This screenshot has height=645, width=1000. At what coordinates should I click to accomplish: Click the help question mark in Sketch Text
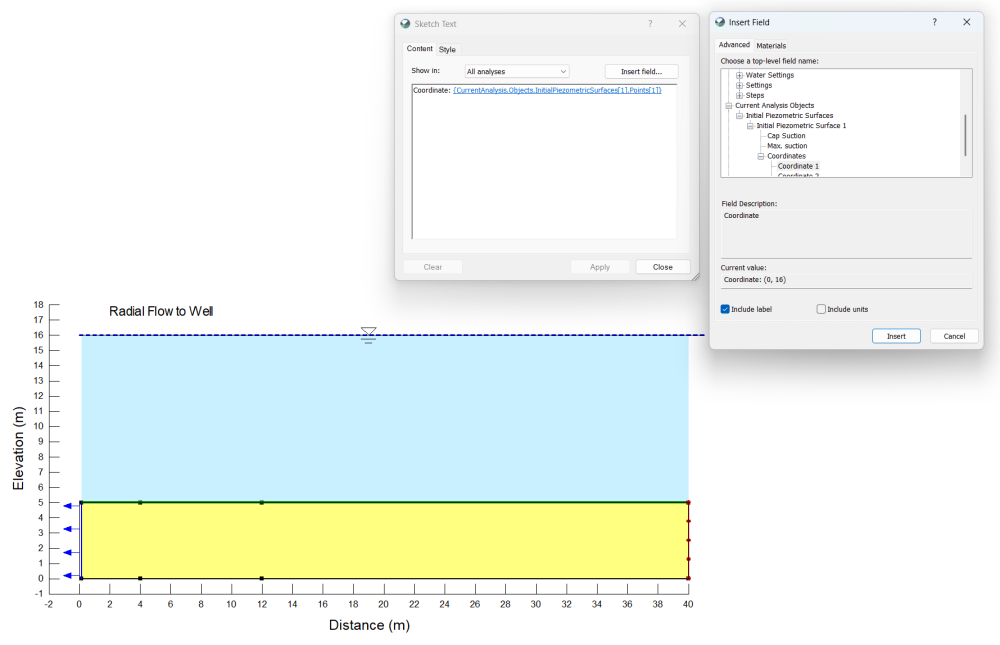pyautogui.click(x=650, y=24)
